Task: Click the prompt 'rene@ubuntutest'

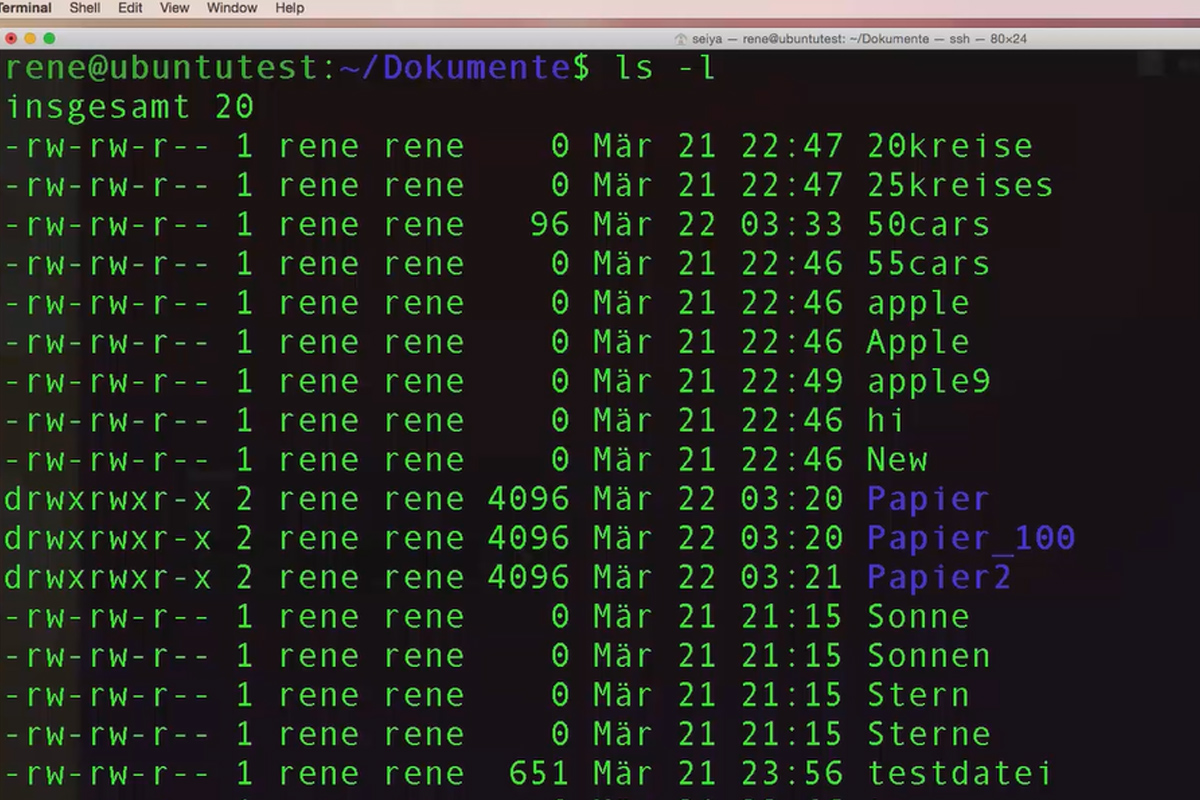Action: (x=164, y=68)
